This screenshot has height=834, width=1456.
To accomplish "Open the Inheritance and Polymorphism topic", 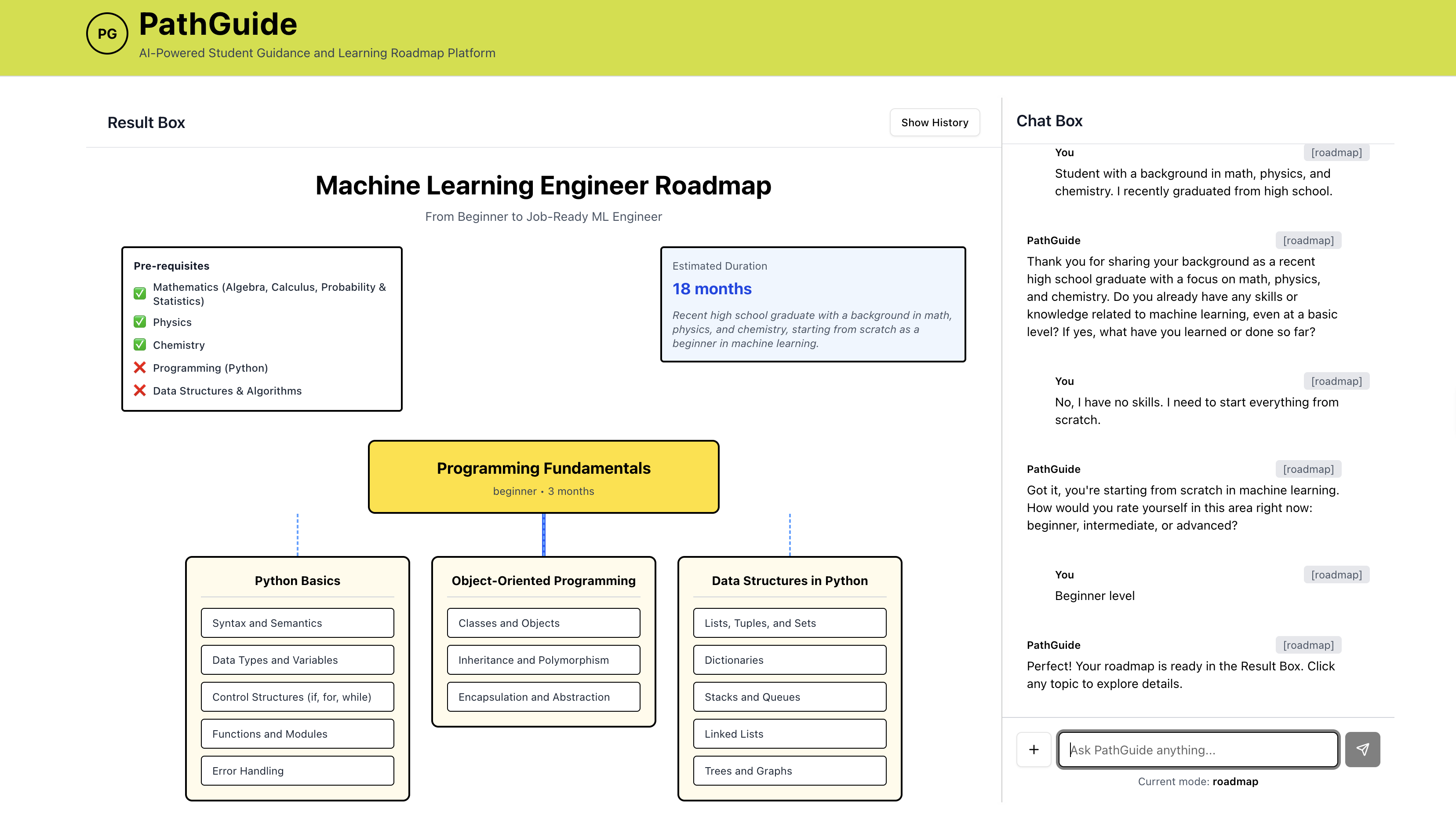I will (x=543, y=660).
